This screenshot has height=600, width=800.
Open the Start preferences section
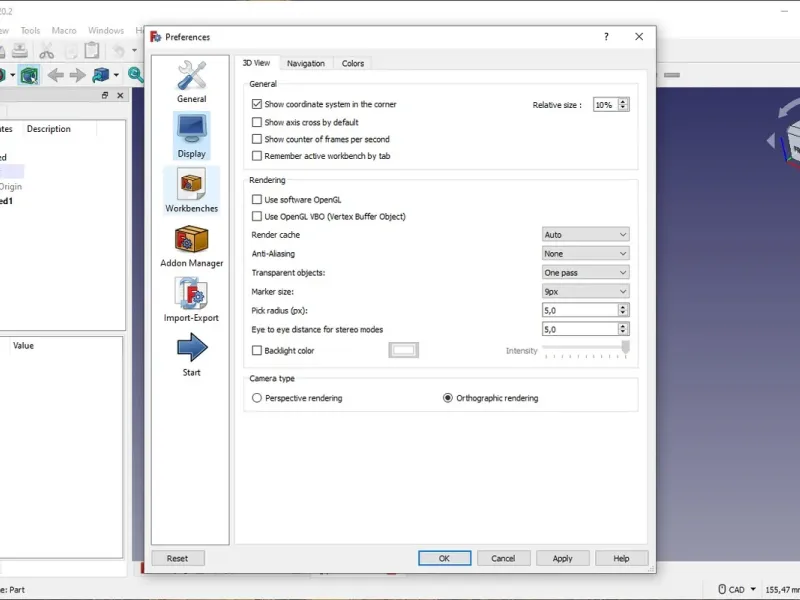click(x=191, y=355)
